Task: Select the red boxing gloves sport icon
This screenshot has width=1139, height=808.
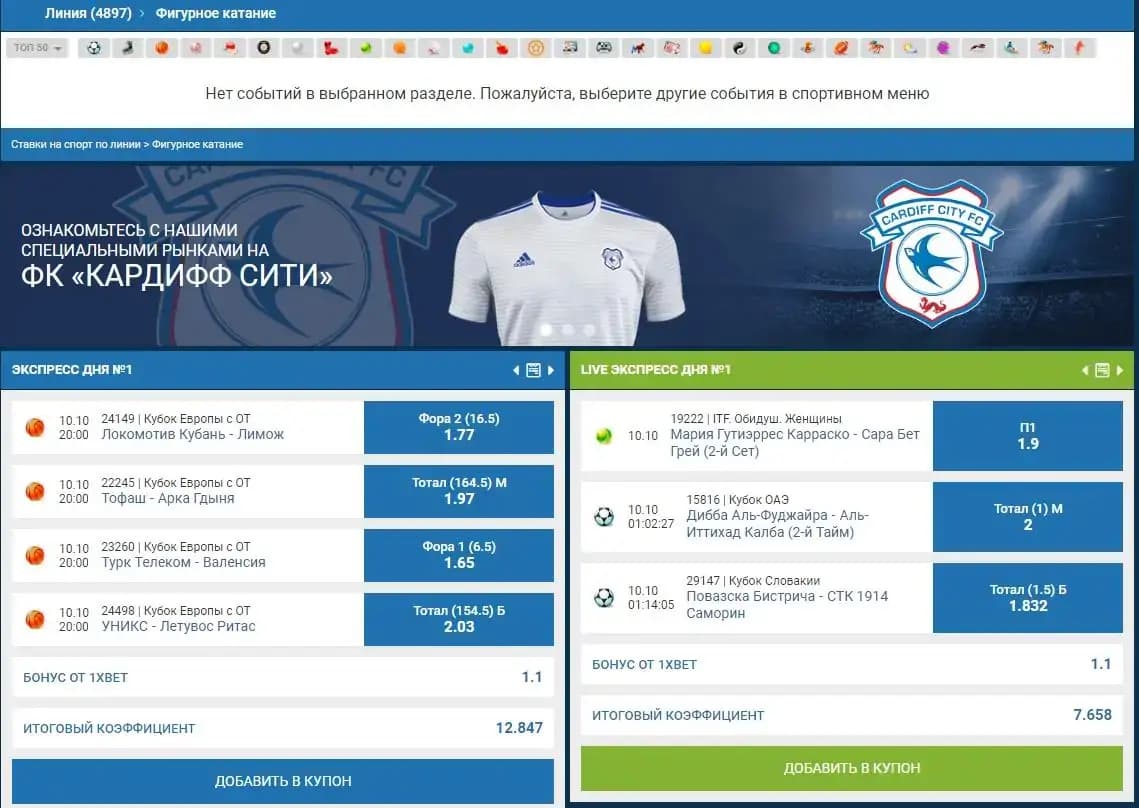Action: 331,48
